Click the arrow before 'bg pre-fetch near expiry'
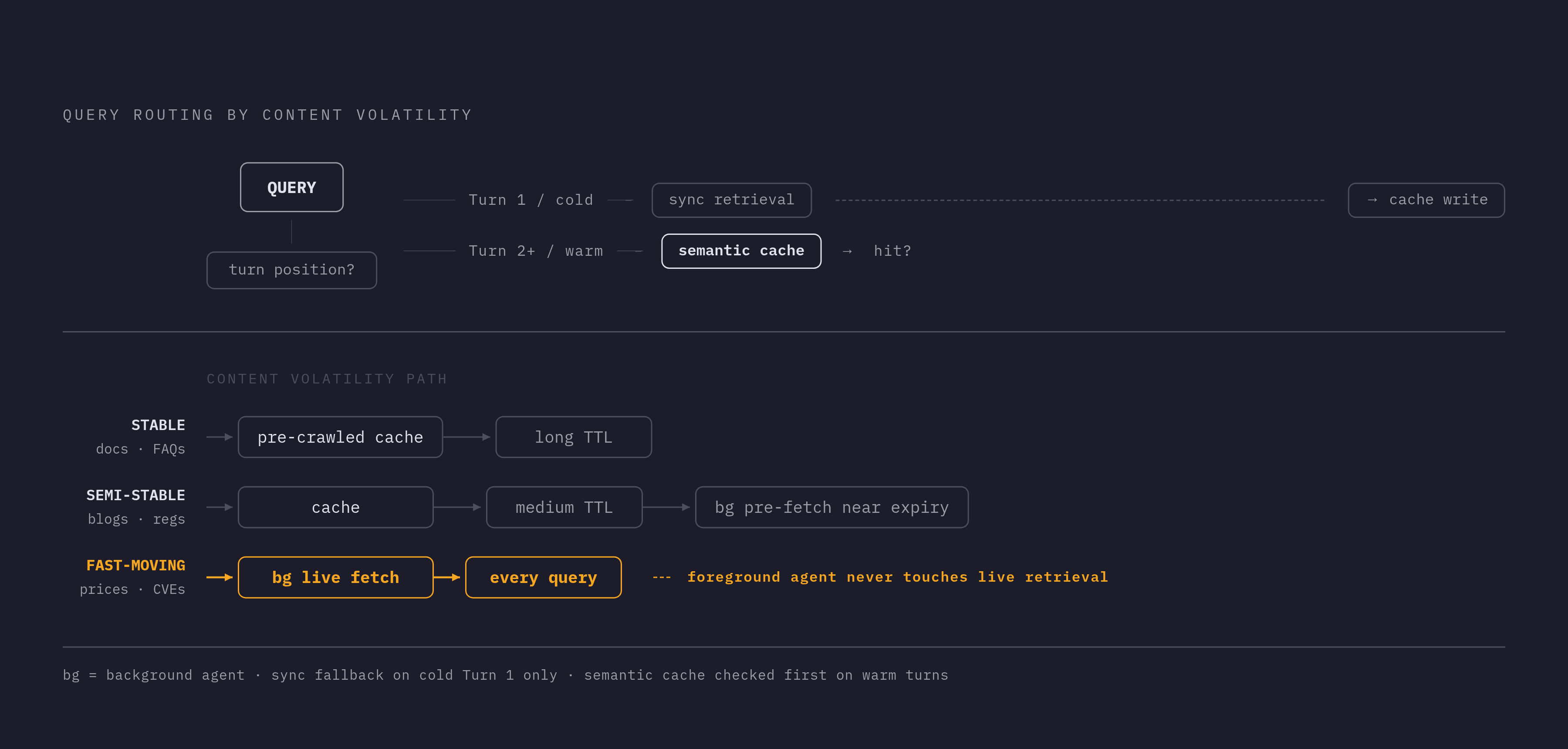 [666, 507]
